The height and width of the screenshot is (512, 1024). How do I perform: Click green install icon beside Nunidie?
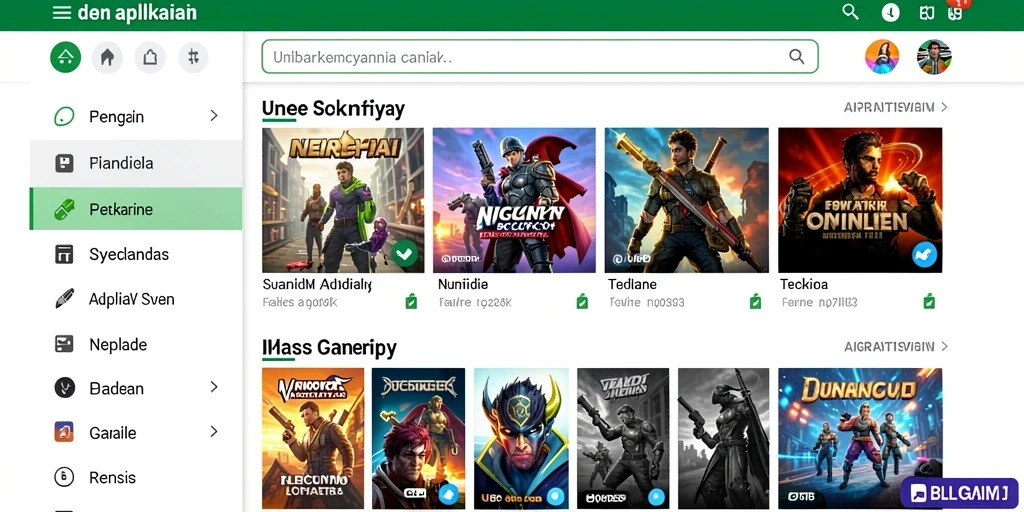pyautogui.click(x=582, y=302)
